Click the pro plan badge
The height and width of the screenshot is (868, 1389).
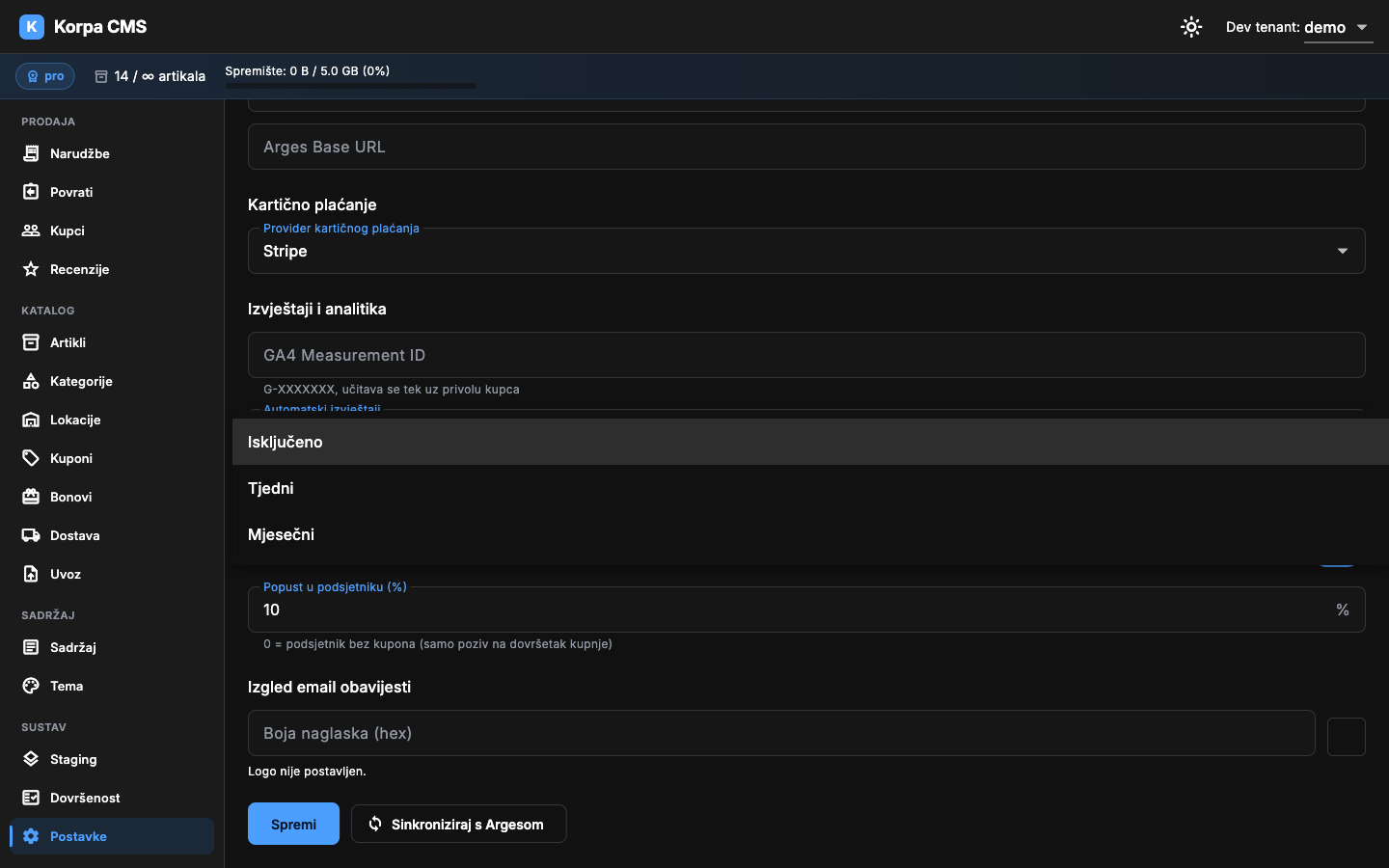click(45, 76)
